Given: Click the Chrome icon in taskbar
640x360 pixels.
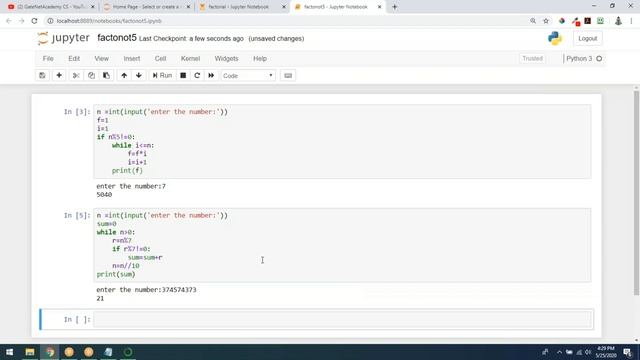Looking at the screenshot, I should [x=50, y=352].
